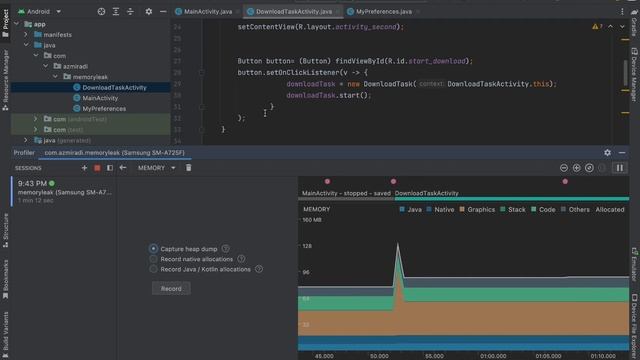Select the 9:43 PM memoryleak session
The height and width of the screenshot is (360, 640).
point(64,192)
